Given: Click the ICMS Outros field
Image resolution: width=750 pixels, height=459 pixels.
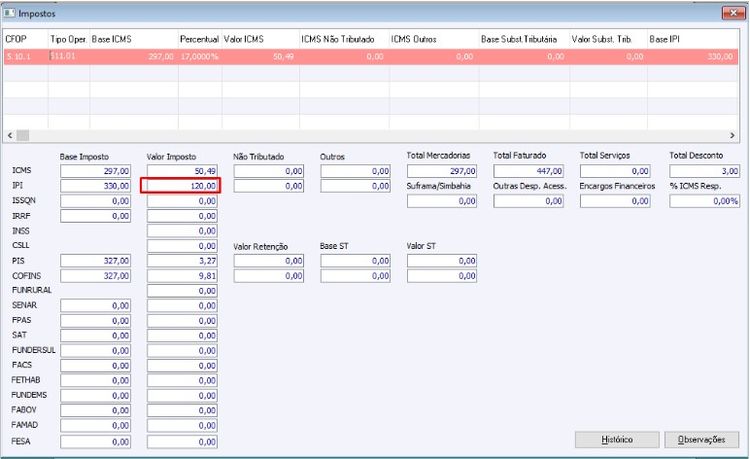Looking at the screenshot, I should [355, 171].
